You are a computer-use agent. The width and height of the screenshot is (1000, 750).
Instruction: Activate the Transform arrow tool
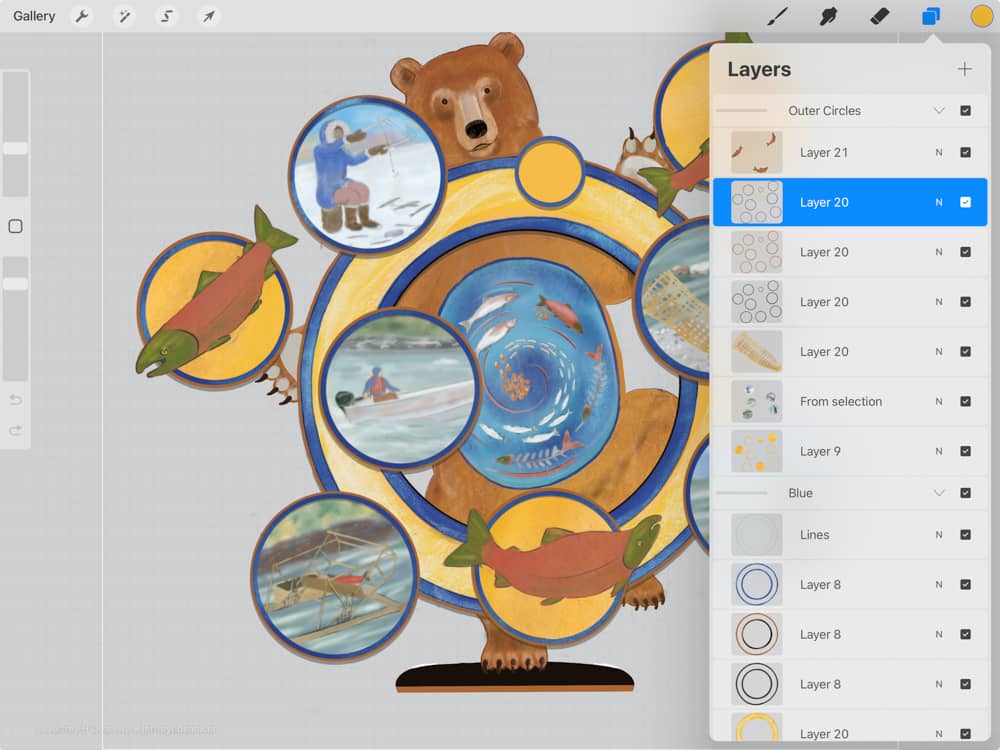(208, 16)
